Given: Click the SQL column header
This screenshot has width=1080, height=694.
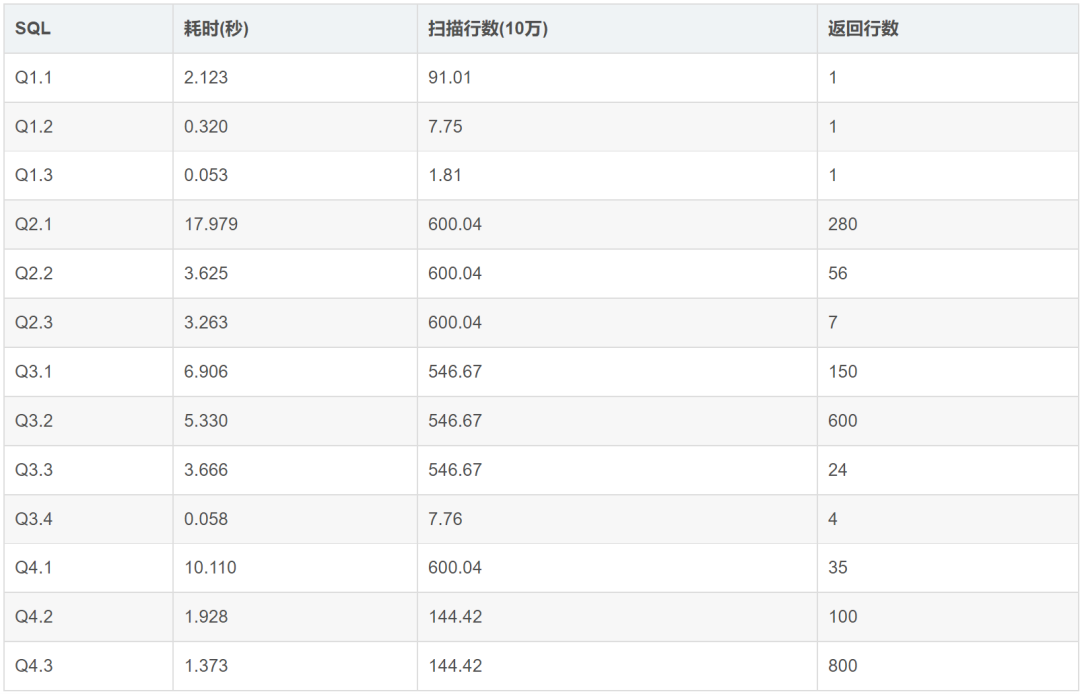Looking at the screenshot, I should (x=32, y=29).
